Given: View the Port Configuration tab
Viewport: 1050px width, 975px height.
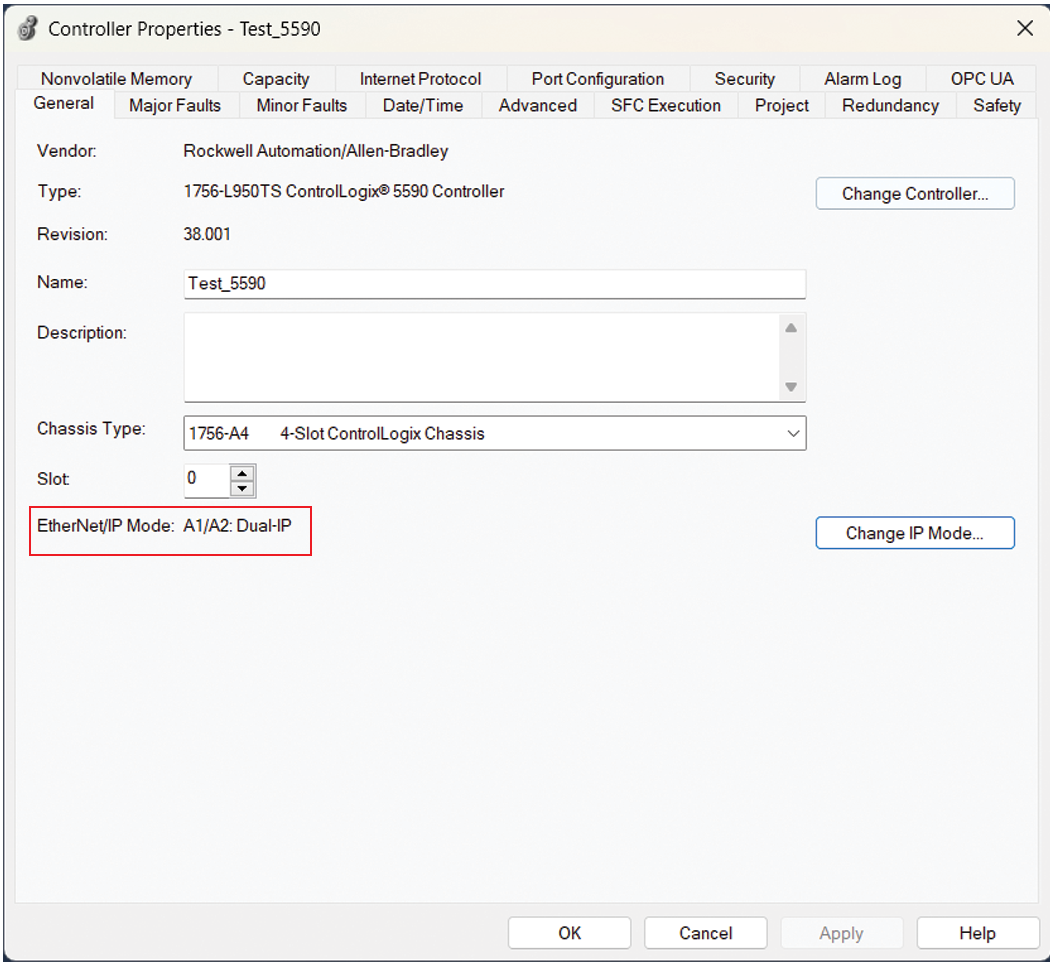Looking at the screenshot, I should point(598,78).
